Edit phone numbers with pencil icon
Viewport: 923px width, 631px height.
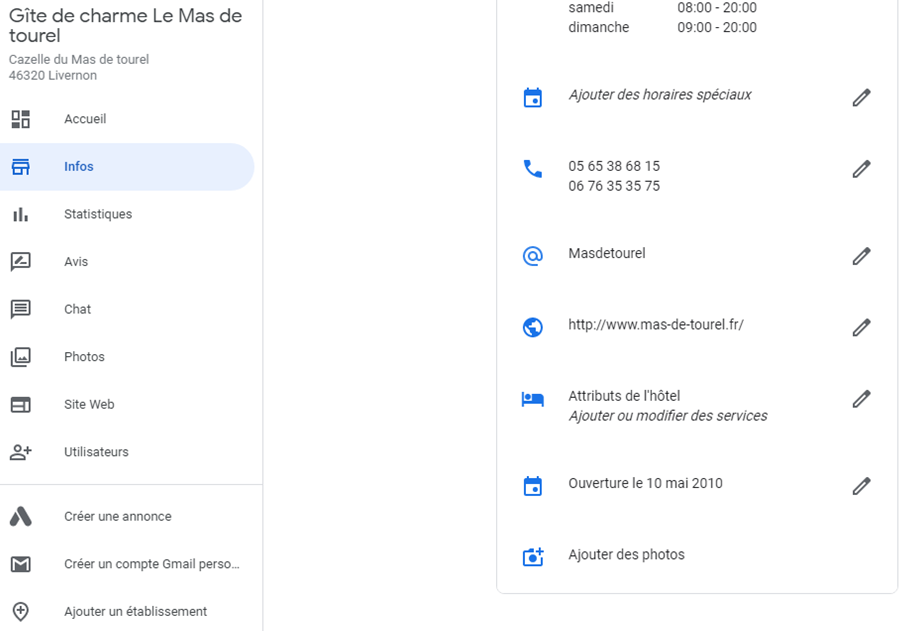[x=861, y=170]
